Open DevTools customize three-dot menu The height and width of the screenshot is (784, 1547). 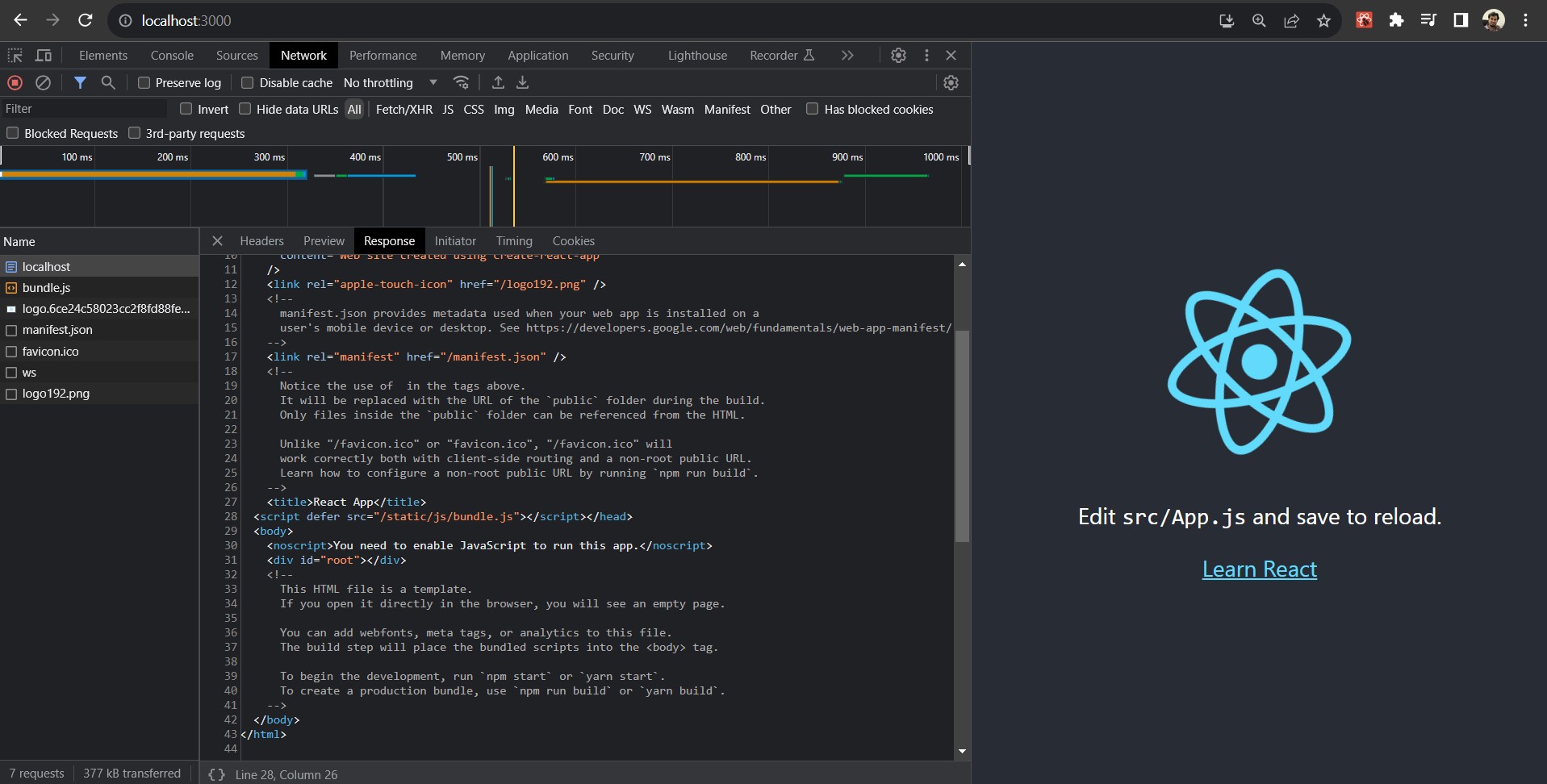click(x=926, y=55)
